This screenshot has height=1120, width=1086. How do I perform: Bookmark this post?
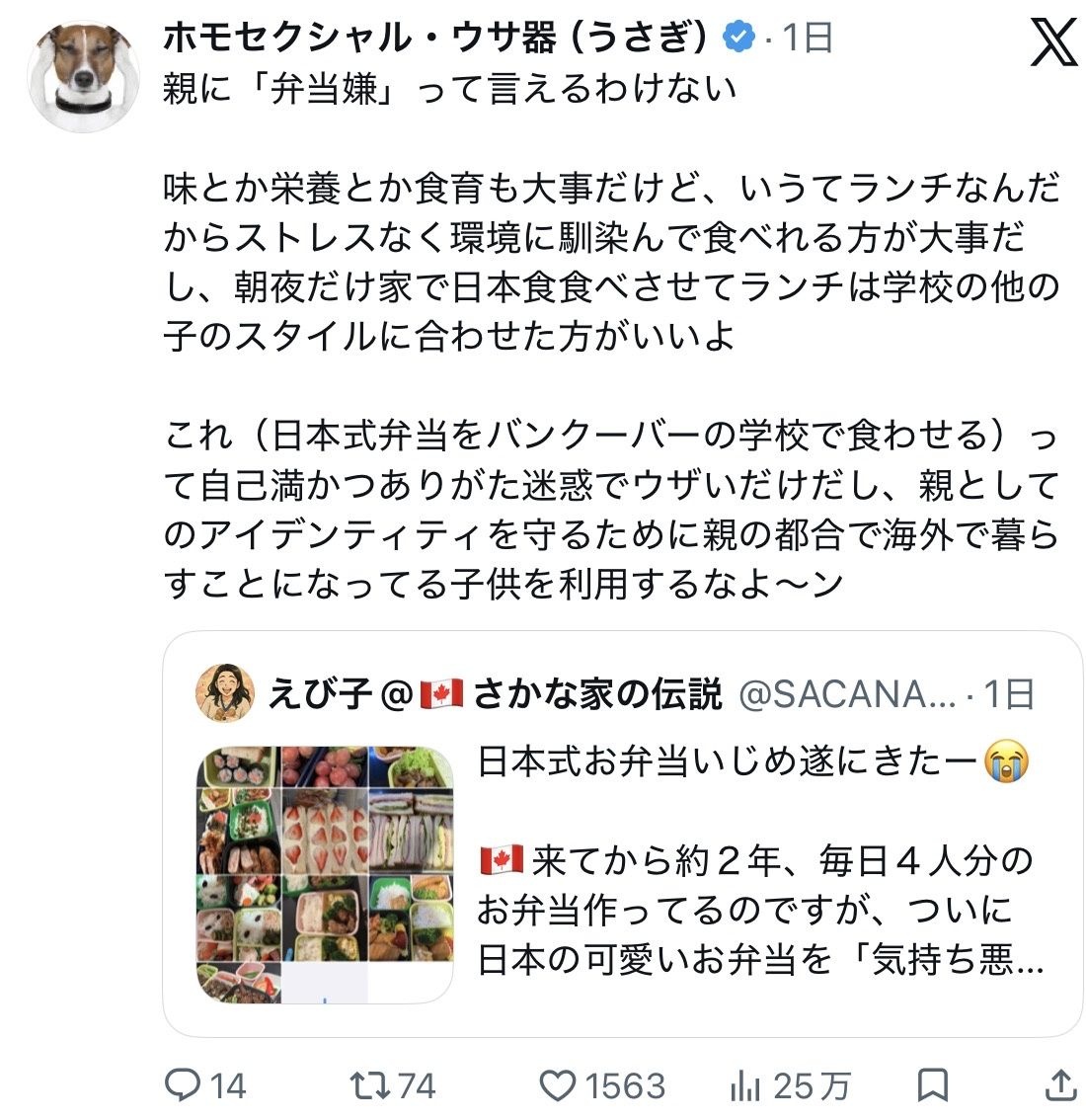(x=932, y=1085)
